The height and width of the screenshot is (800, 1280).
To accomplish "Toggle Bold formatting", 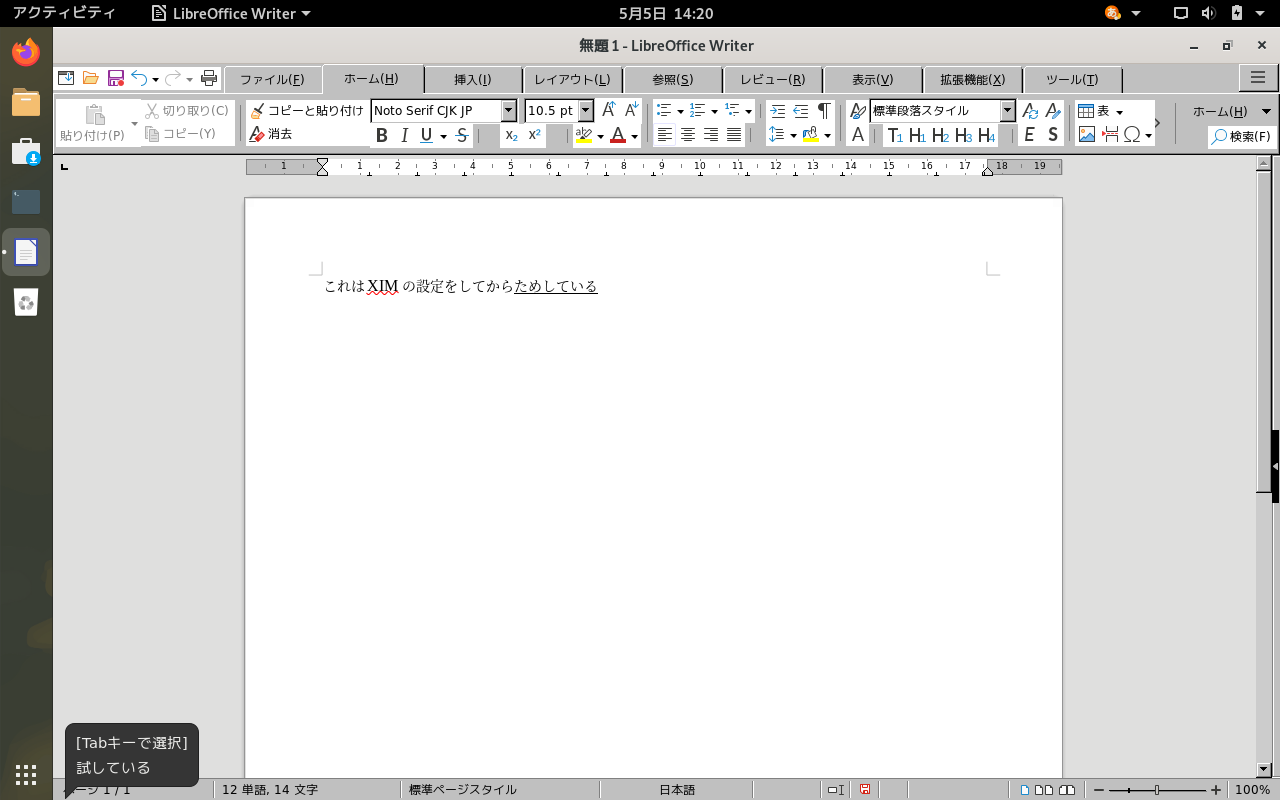I will 381,135.
